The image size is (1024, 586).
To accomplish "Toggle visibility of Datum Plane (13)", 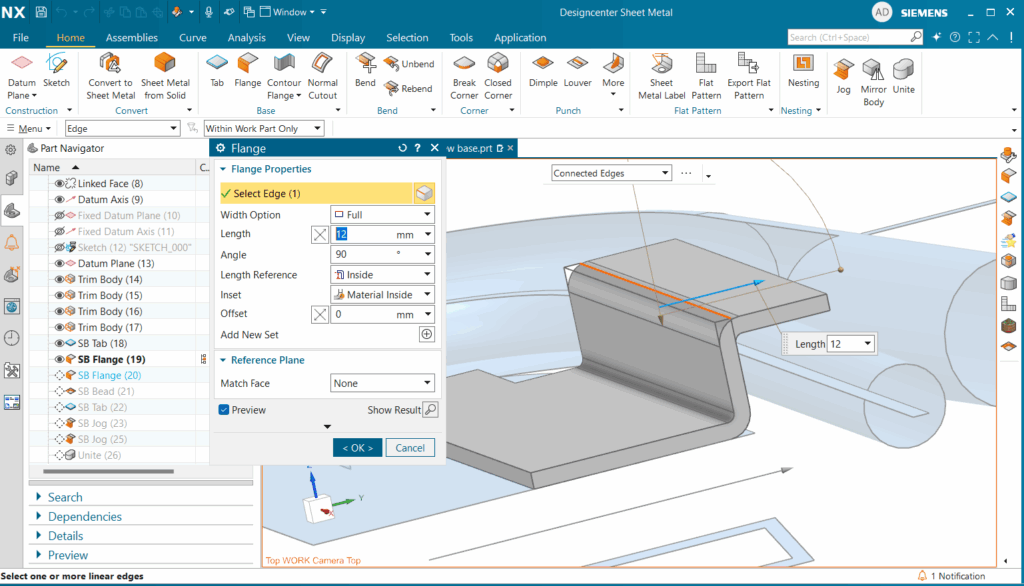I will pyautogui.click(x=60, y=263).
